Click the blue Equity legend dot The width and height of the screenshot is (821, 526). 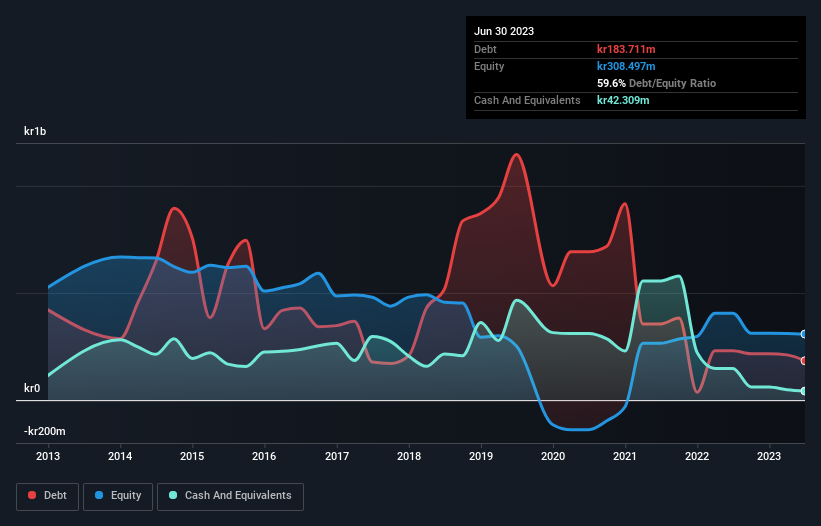[99, 495]
